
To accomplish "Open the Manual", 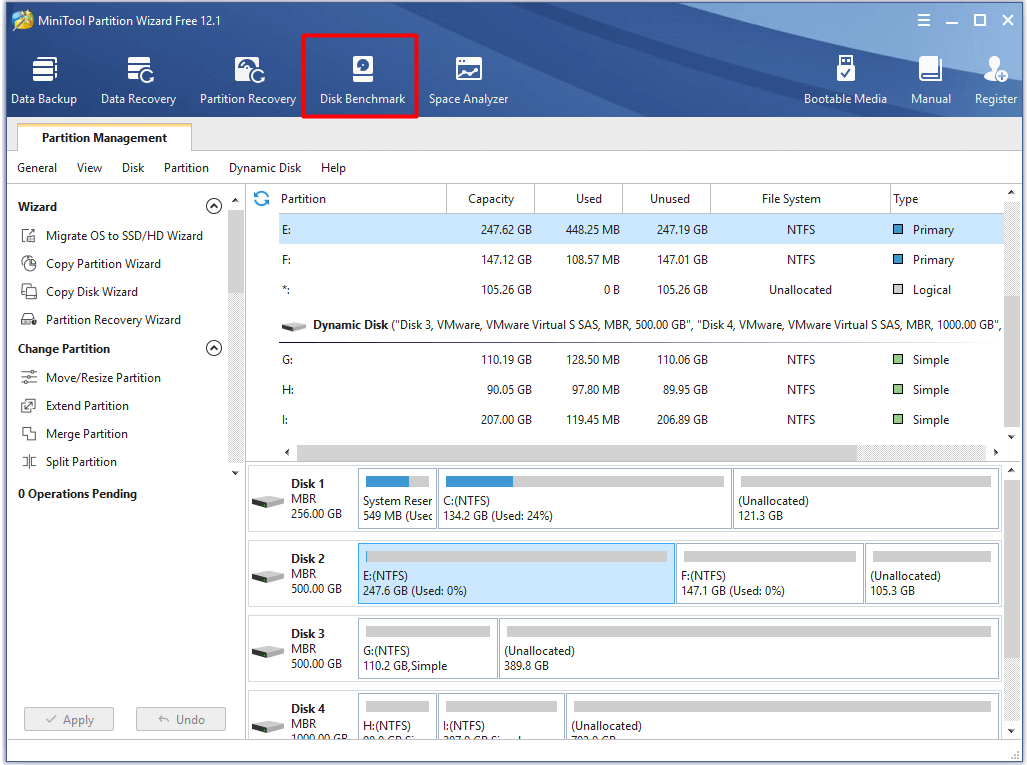I will pyautogui.click(x=930, y=80).
